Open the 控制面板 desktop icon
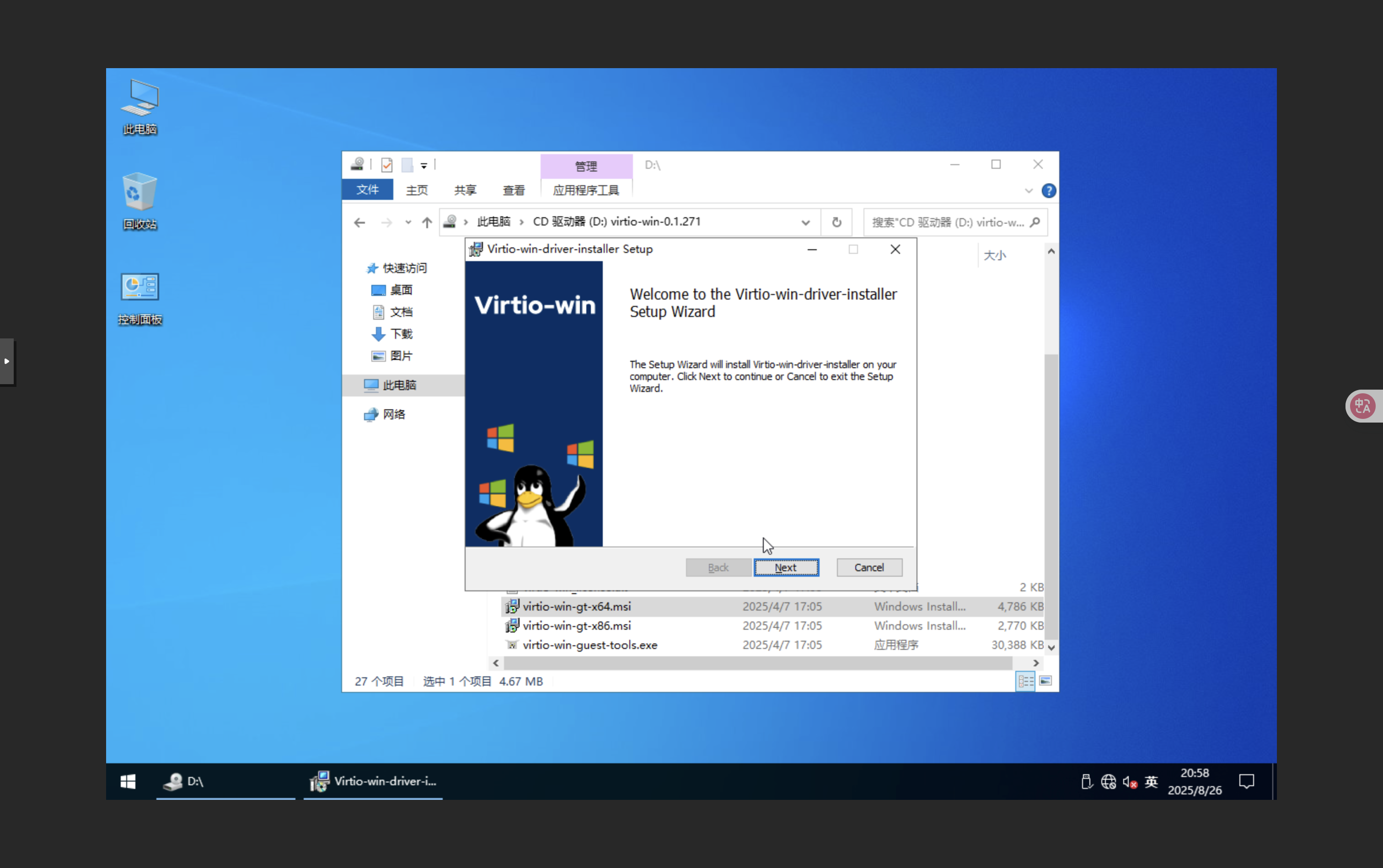The height and width of the screenshot is (868, 1383). (139, 299)
